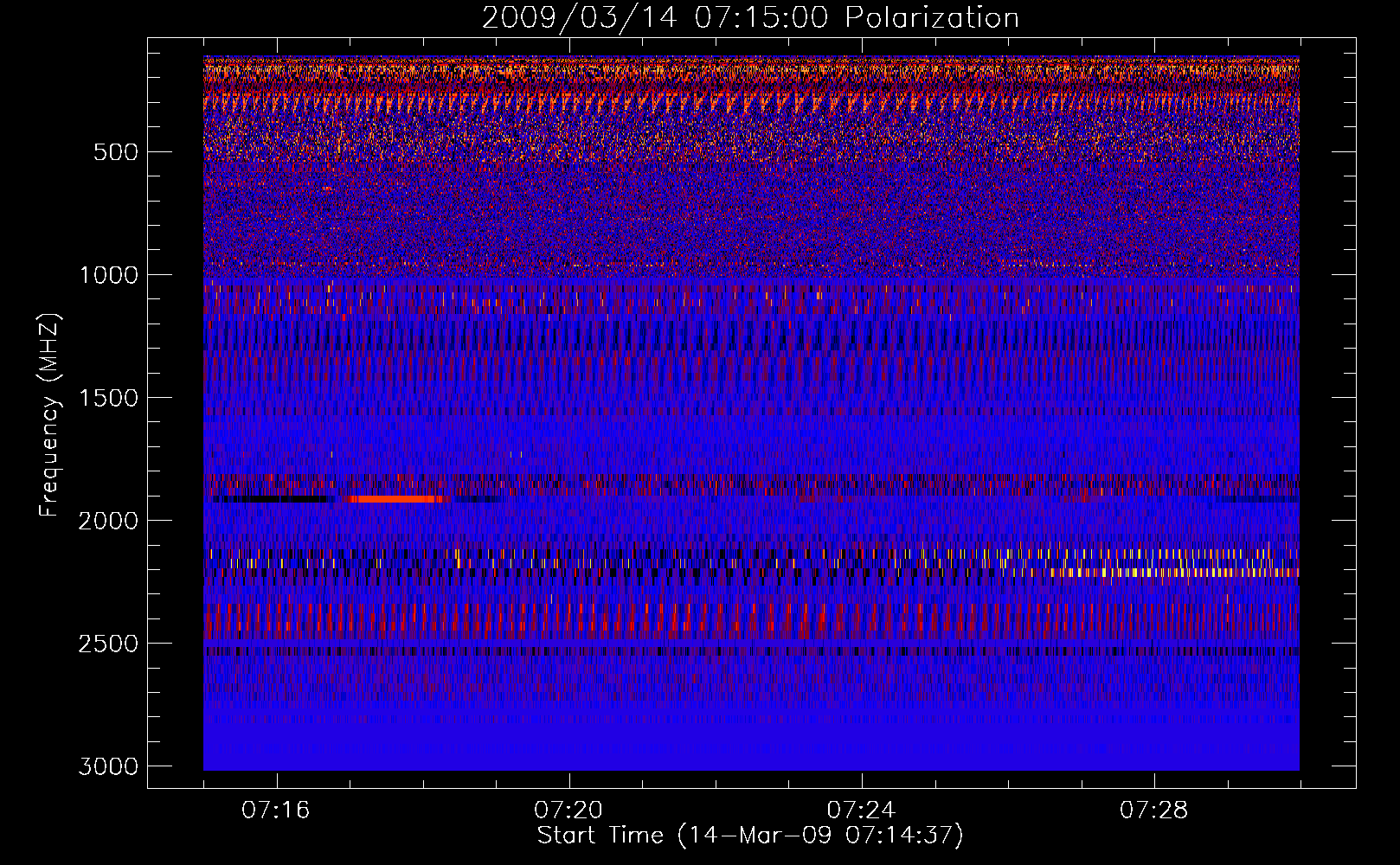
Task: Click the 07:24 time tick label
Action: (x=862, y=811)
